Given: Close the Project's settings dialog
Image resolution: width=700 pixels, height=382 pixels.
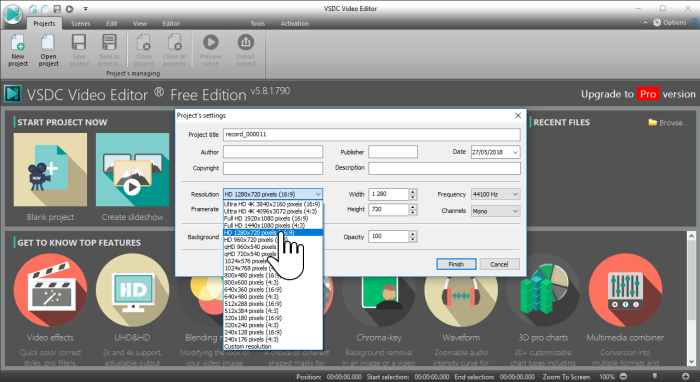Looking at the screenshot, I should pos(518,116).
